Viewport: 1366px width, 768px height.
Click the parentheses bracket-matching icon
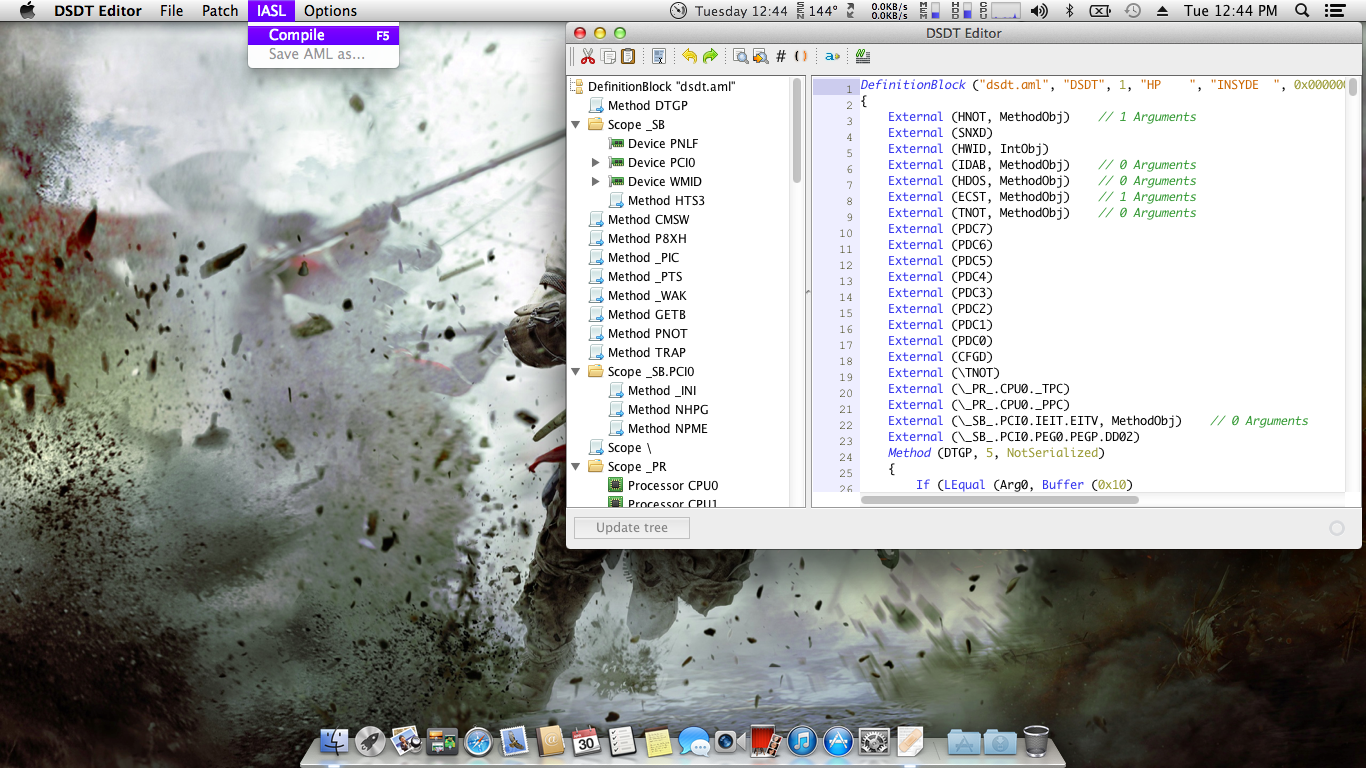point(800,56)
